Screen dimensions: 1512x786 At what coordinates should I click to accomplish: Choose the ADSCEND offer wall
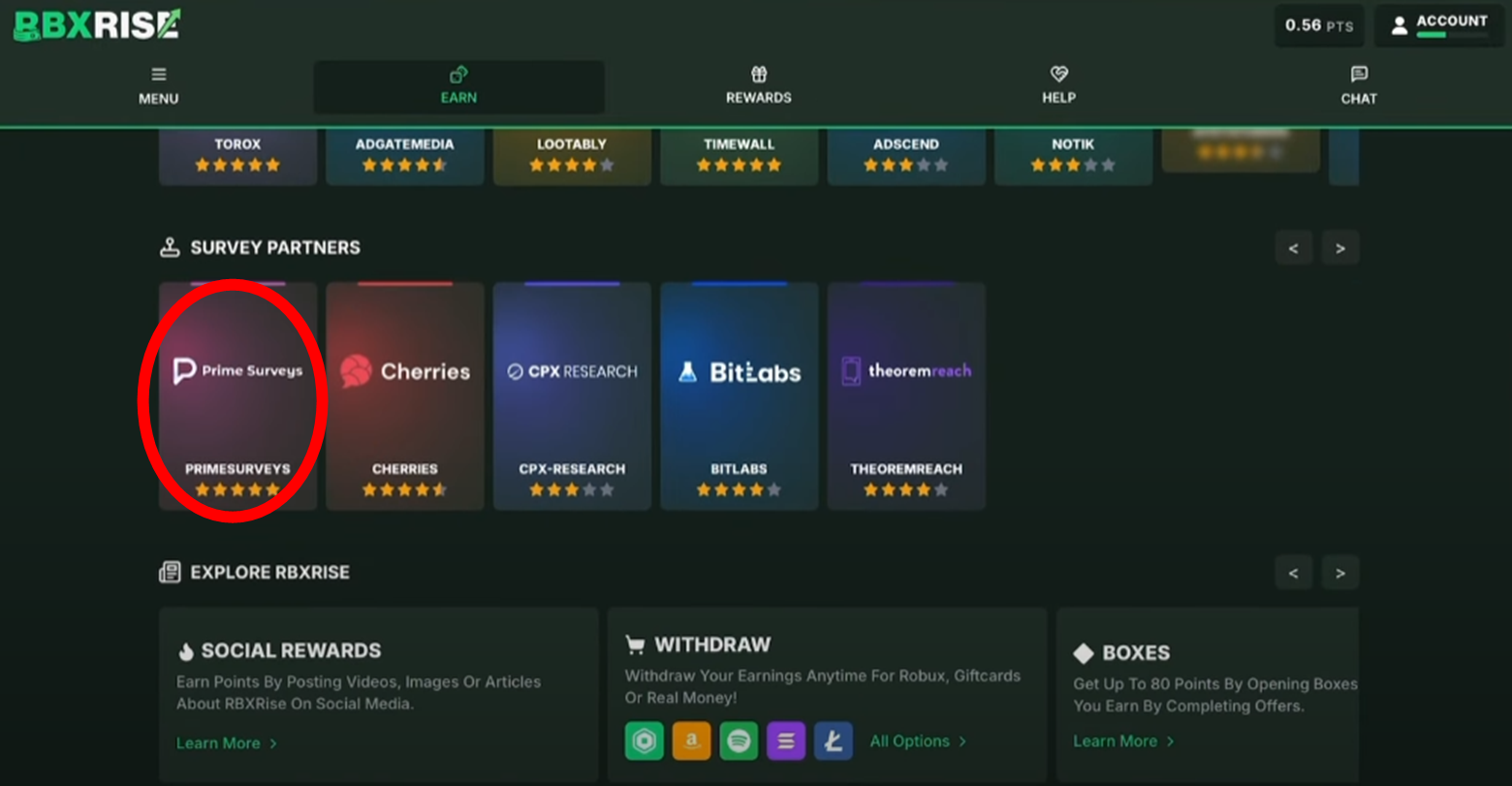pos(906,155)
